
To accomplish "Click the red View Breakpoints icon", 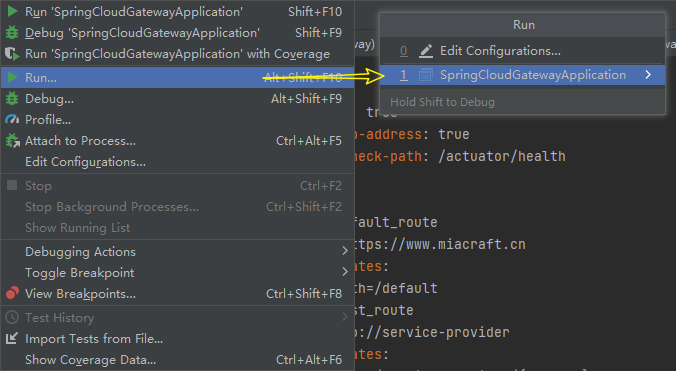I will coord(12,293).
